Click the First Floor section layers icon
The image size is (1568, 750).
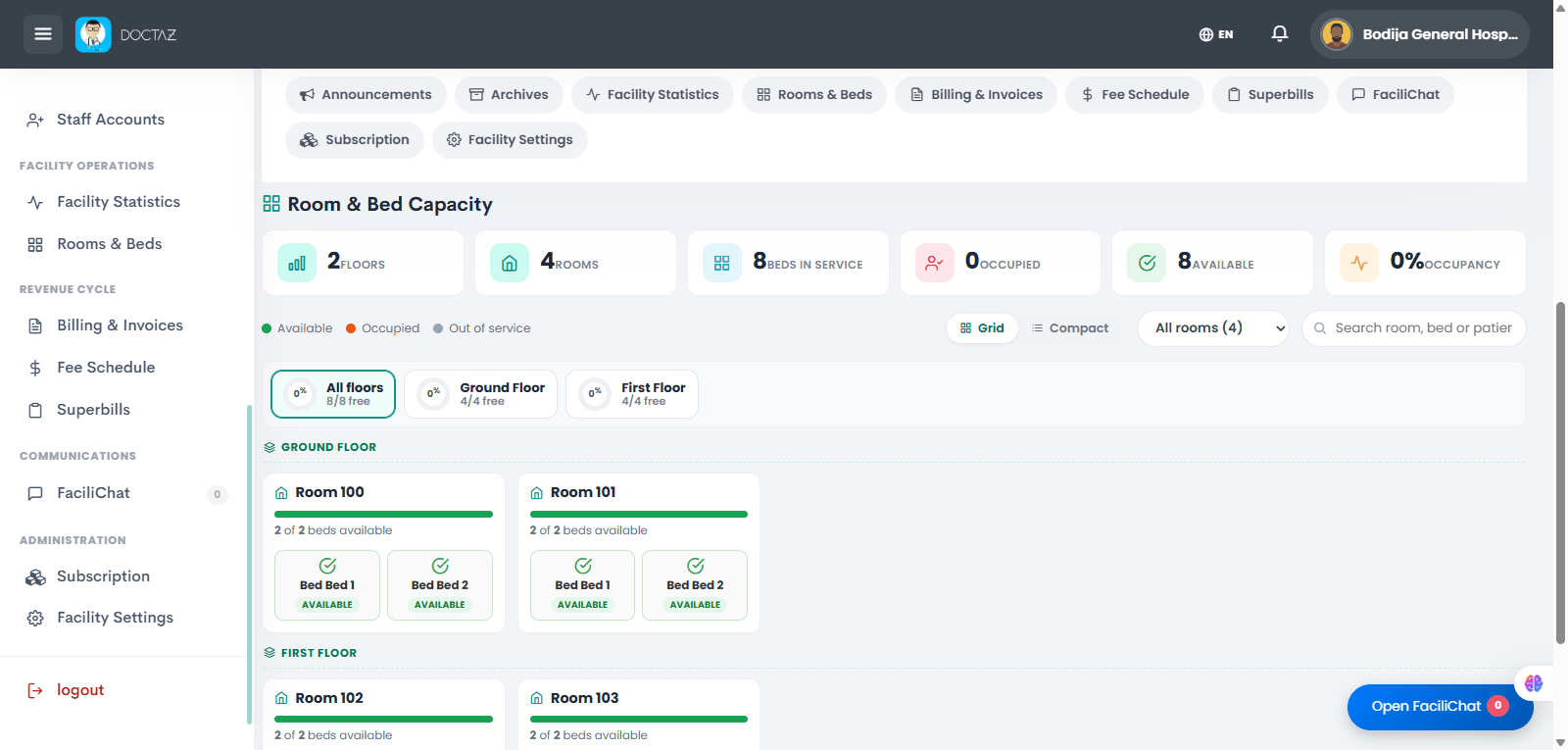[269, 653]
